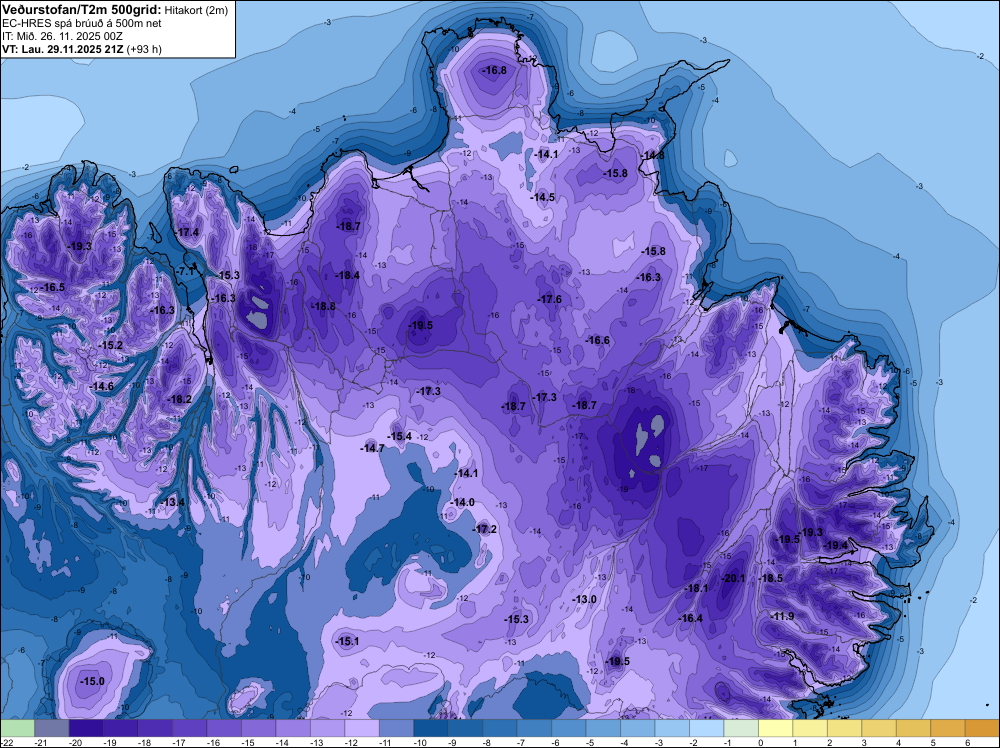1000x748 pixels.
Task: Select the -15.4 temperature label
Action: (x=400, y=436)
